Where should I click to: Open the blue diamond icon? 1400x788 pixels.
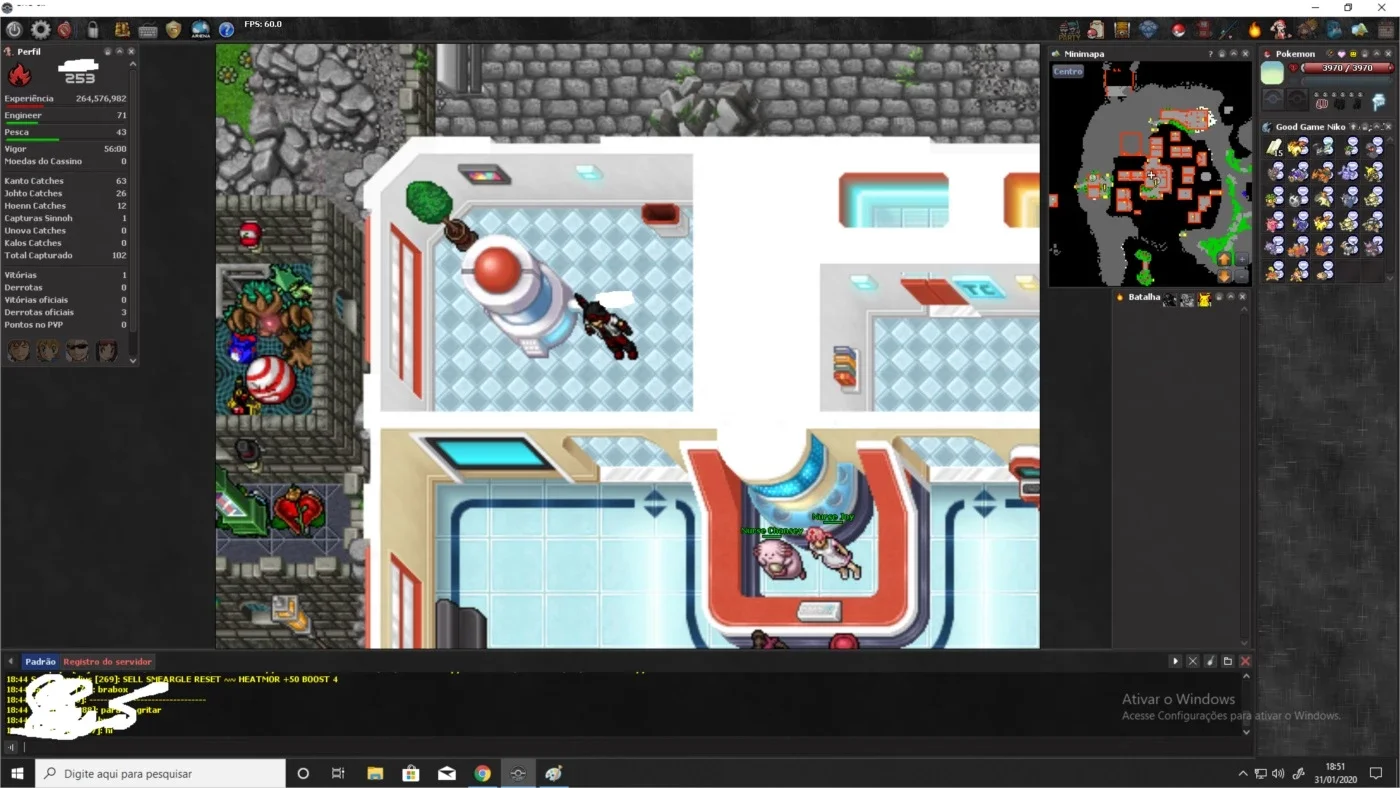point(1149,30)
